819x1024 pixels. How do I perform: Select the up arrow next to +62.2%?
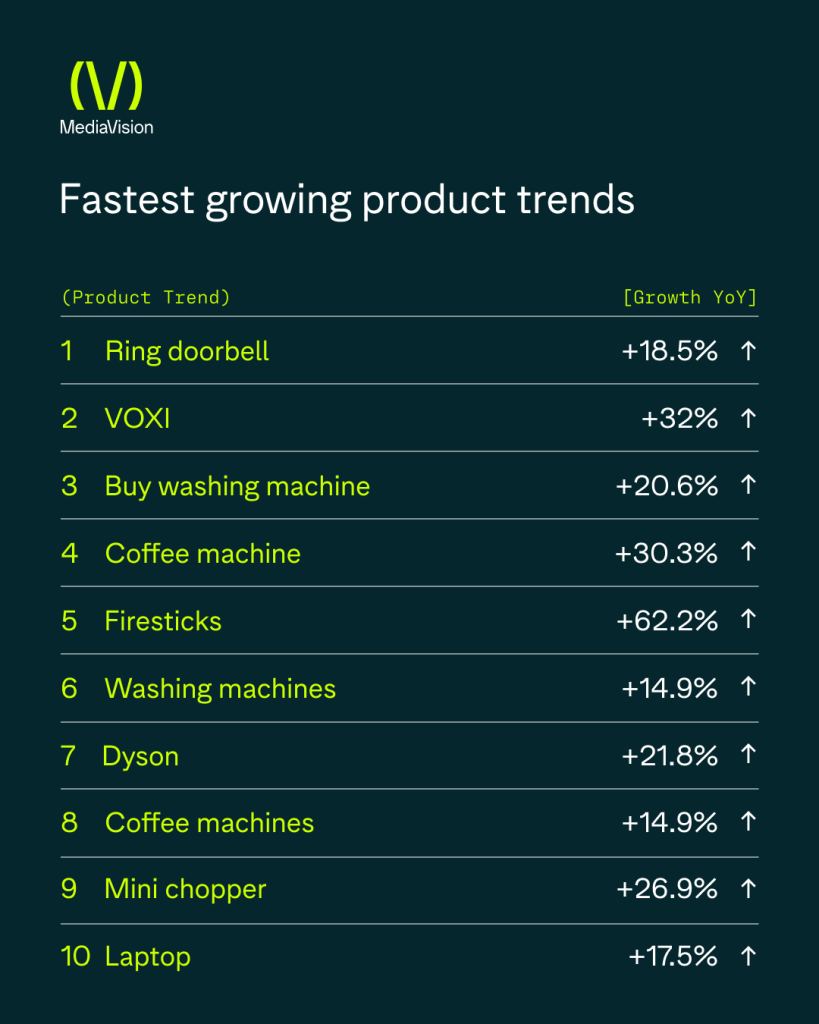coord(747,620)
